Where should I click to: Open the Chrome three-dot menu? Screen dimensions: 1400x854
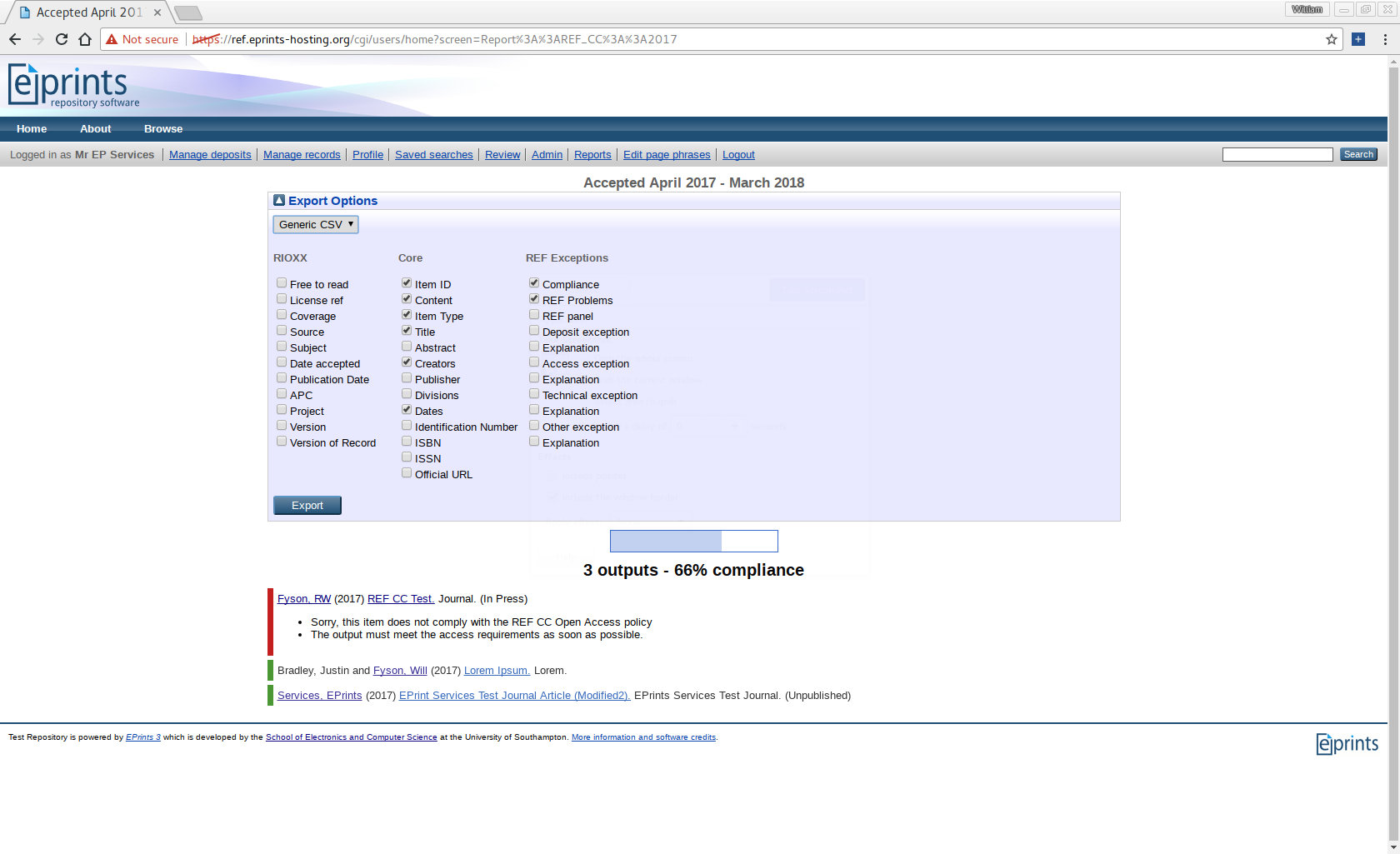pos(1385,39)
